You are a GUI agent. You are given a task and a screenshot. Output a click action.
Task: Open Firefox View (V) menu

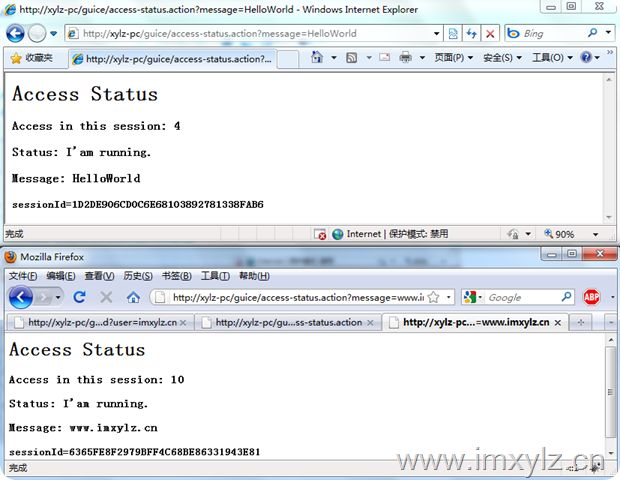pos(99,276)
